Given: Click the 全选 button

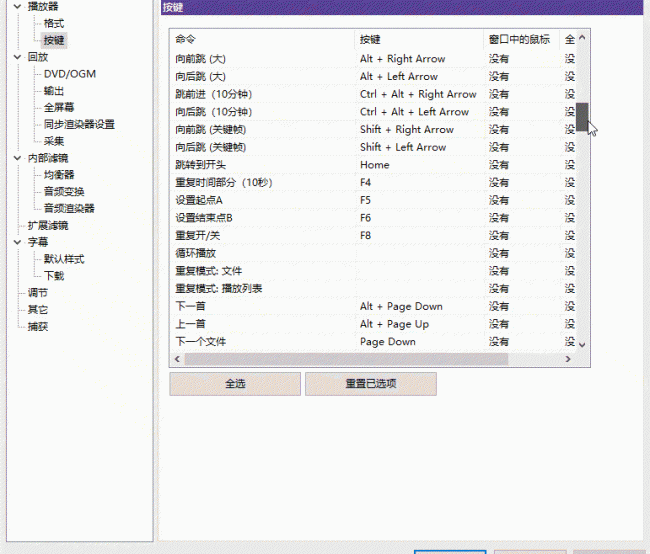Looking at the screenshot, I should (235, 384).
